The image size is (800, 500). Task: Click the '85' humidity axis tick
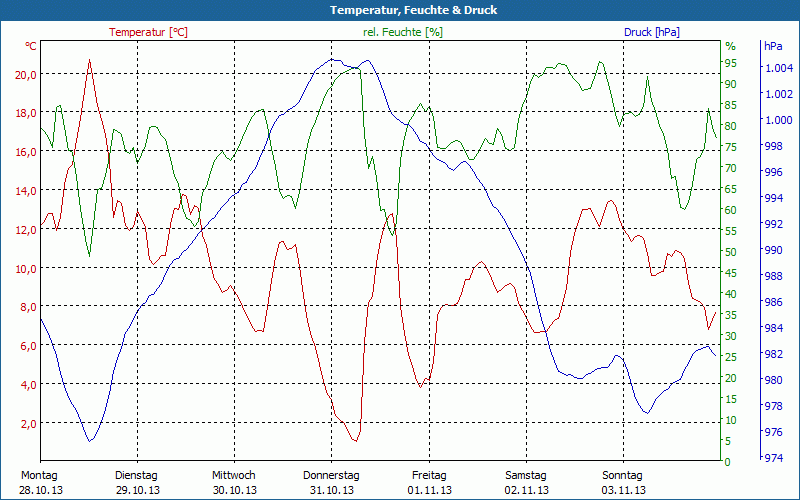(x=731, y=105)
